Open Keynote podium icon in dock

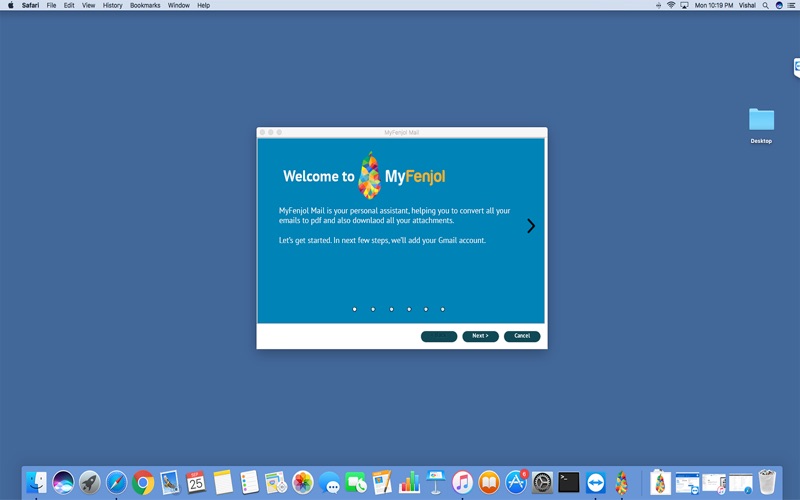(x=436, y=482)
